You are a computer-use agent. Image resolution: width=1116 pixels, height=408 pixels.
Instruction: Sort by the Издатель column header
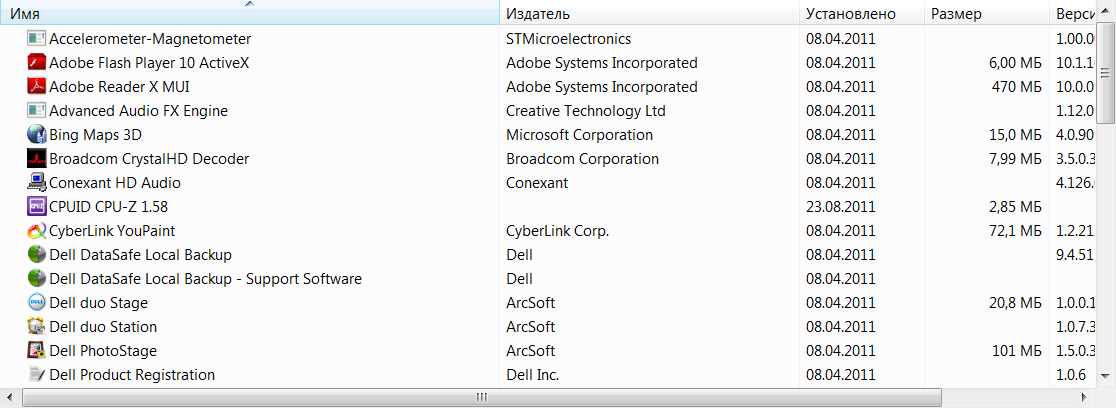(650, 14)
